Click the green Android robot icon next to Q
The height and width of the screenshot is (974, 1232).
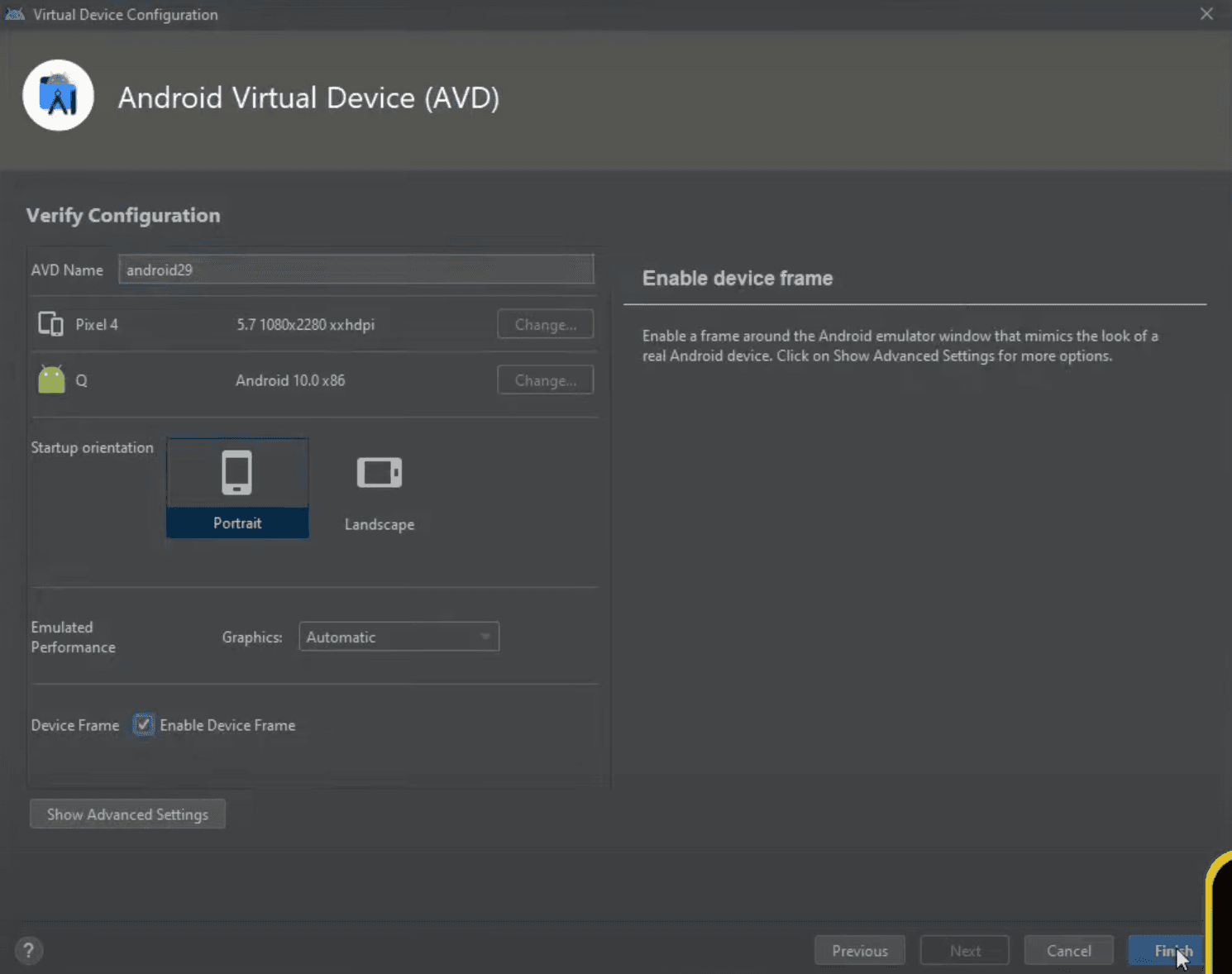click(51, 379)
